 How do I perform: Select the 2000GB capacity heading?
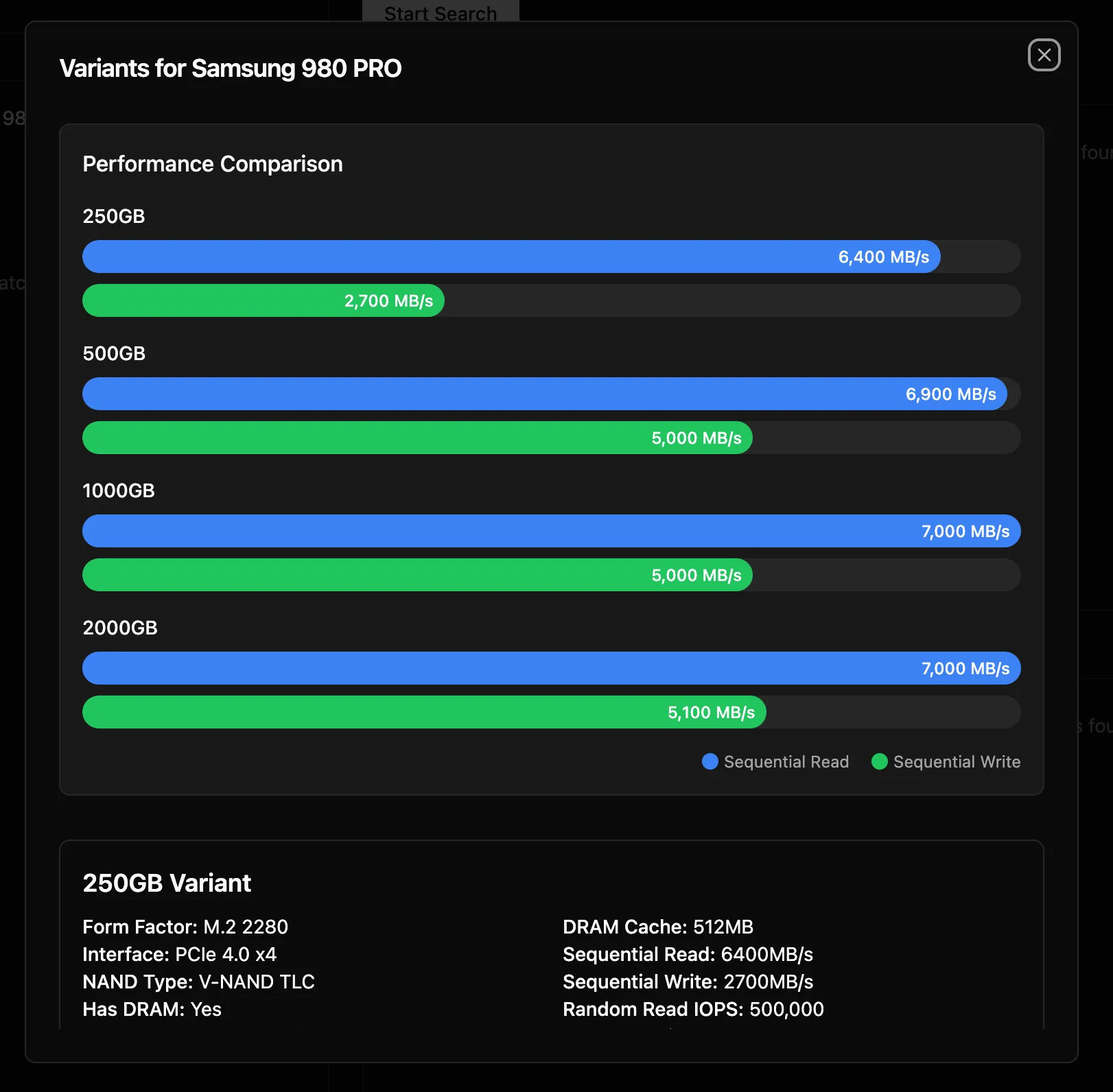point(120,628)
